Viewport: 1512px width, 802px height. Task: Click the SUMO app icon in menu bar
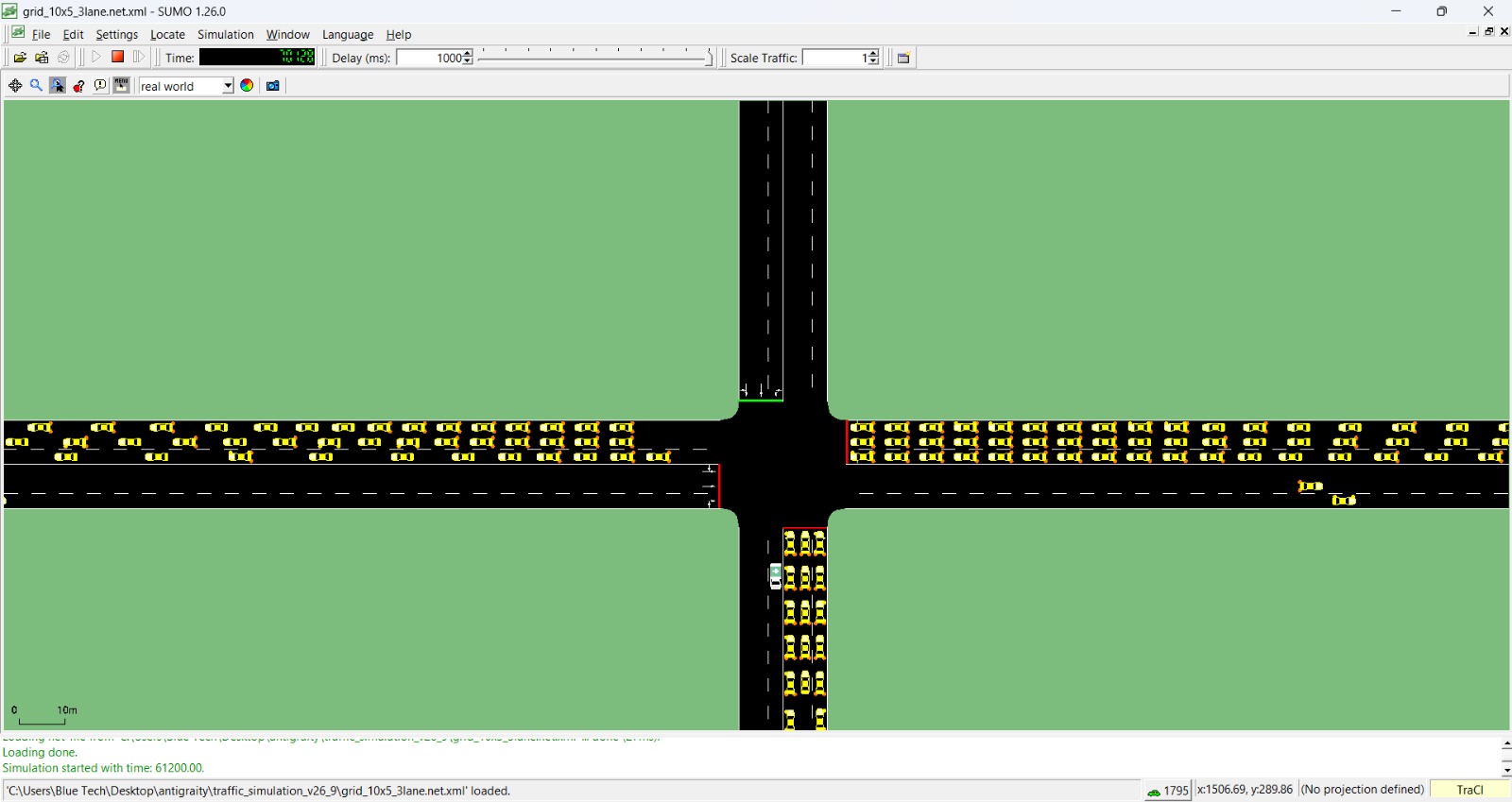(x=18, y=33)
